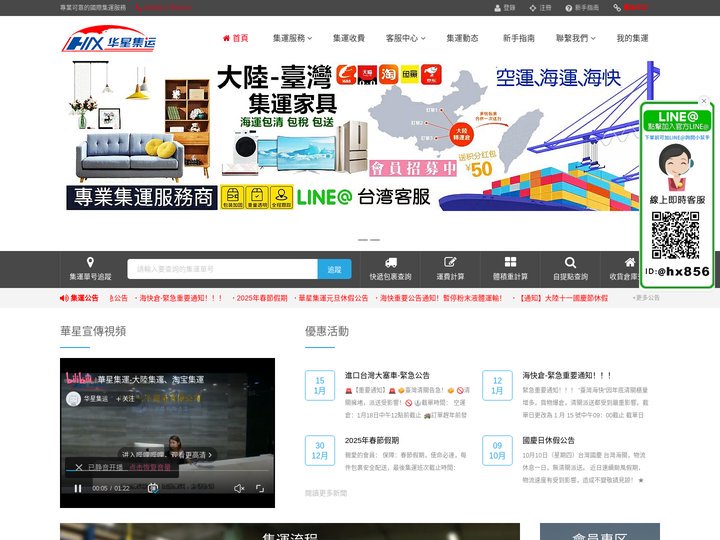Click the location pin 集運單号追蹤 icon

90,262
